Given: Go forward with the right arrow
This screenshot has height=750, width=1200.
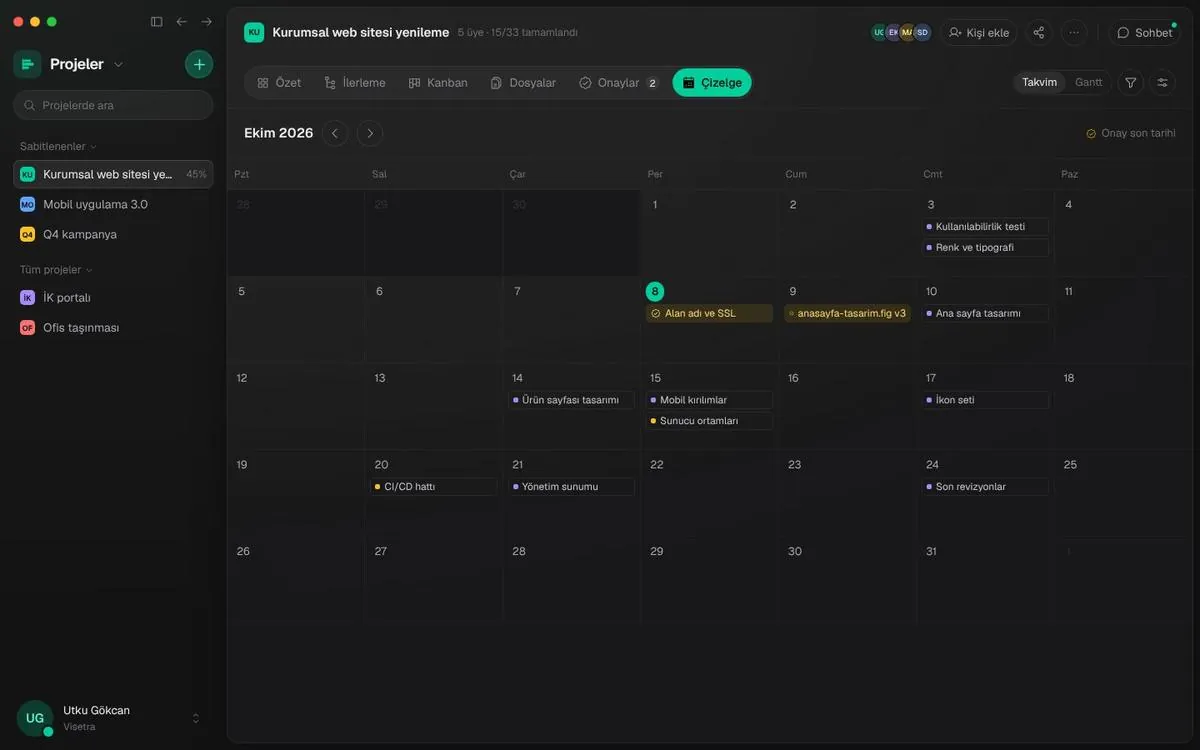Looking at the screenshot, I should coord(206,21).
